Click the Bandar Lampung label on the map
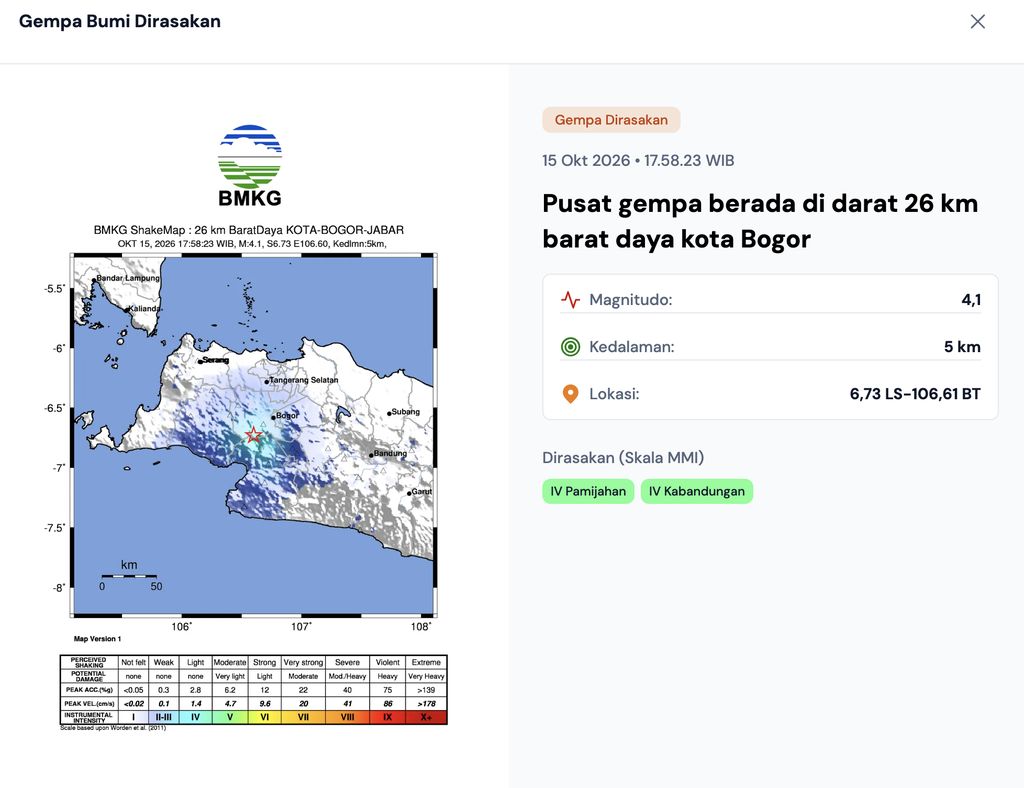This screenshot has width=1024, height=788. pyautogui.click(x=128, y=278)
